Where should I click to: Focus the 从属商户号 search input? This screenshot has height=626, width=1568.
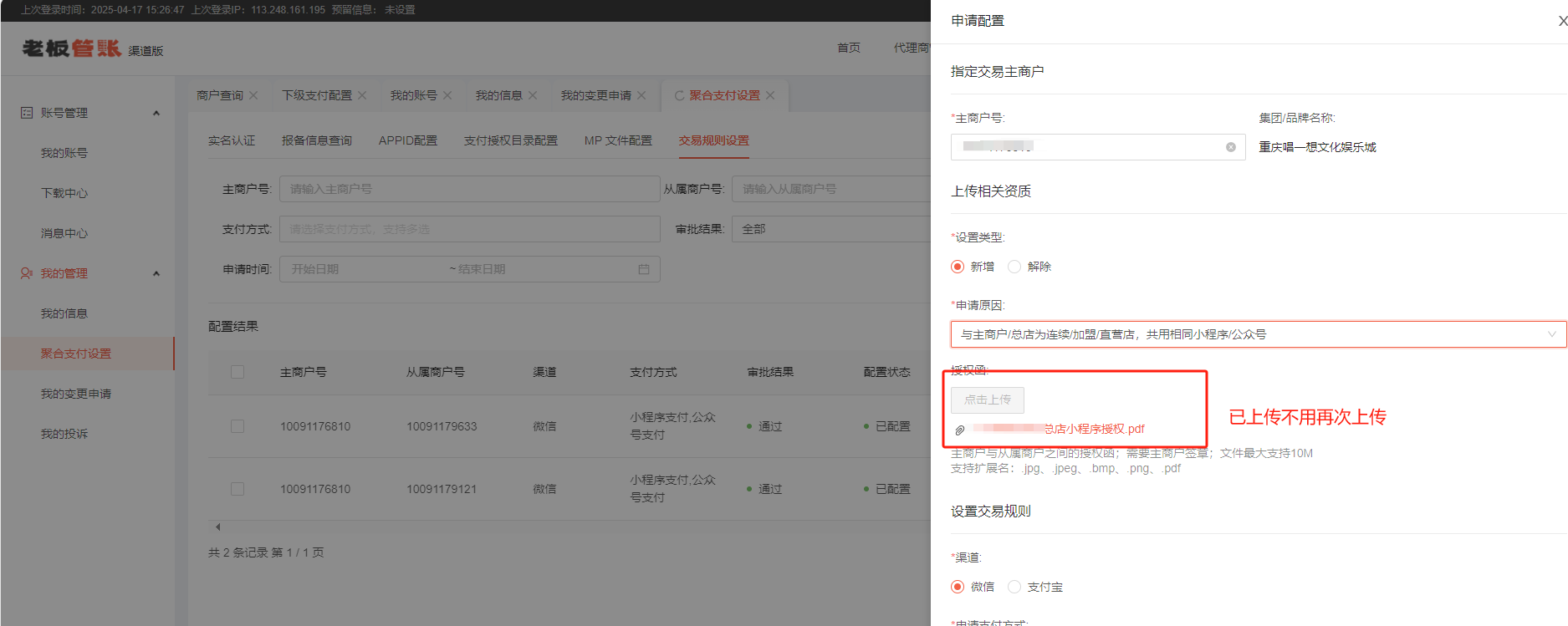coord(831,189)
